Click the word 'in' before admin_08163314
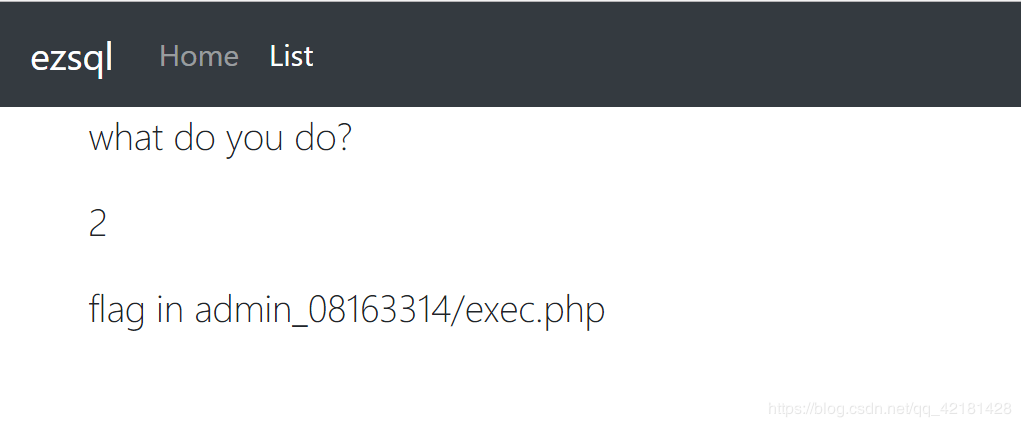Image resolution: width=1021 pixels, height=427 pixels. tap(171, 311)
